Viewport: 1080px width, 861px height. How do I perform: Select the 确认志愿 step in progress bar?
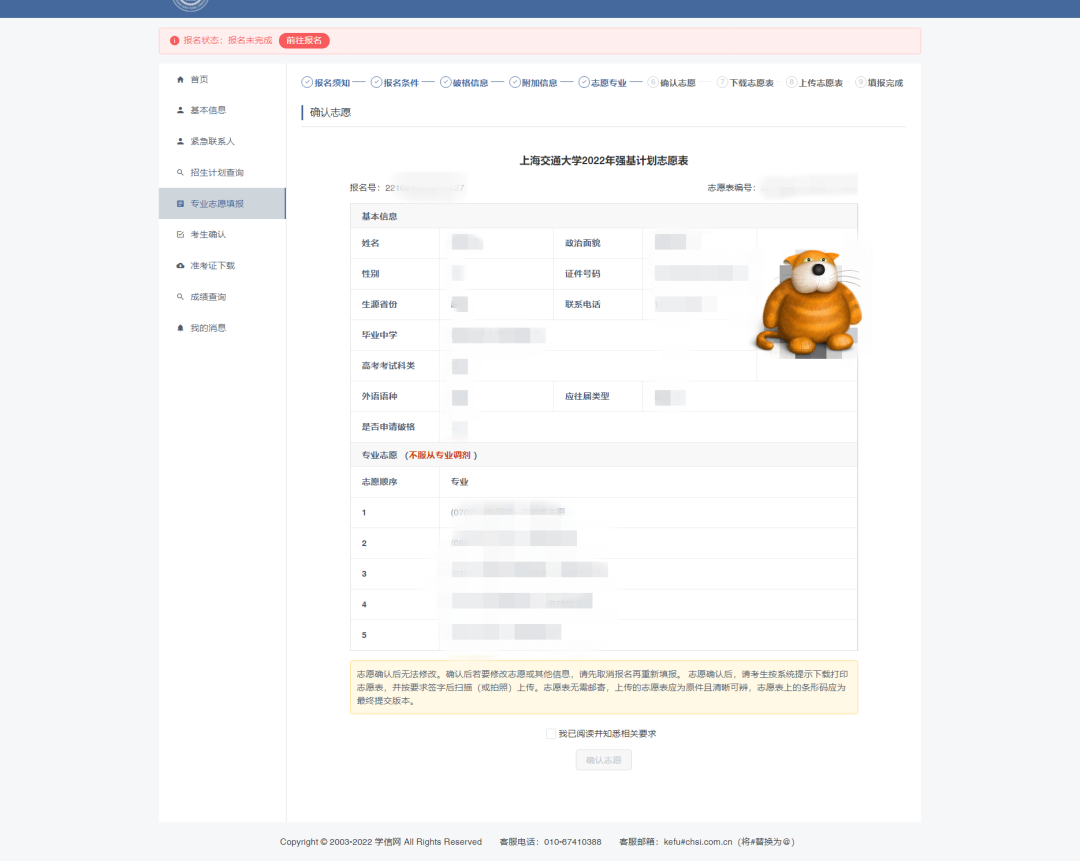[677, 82]
